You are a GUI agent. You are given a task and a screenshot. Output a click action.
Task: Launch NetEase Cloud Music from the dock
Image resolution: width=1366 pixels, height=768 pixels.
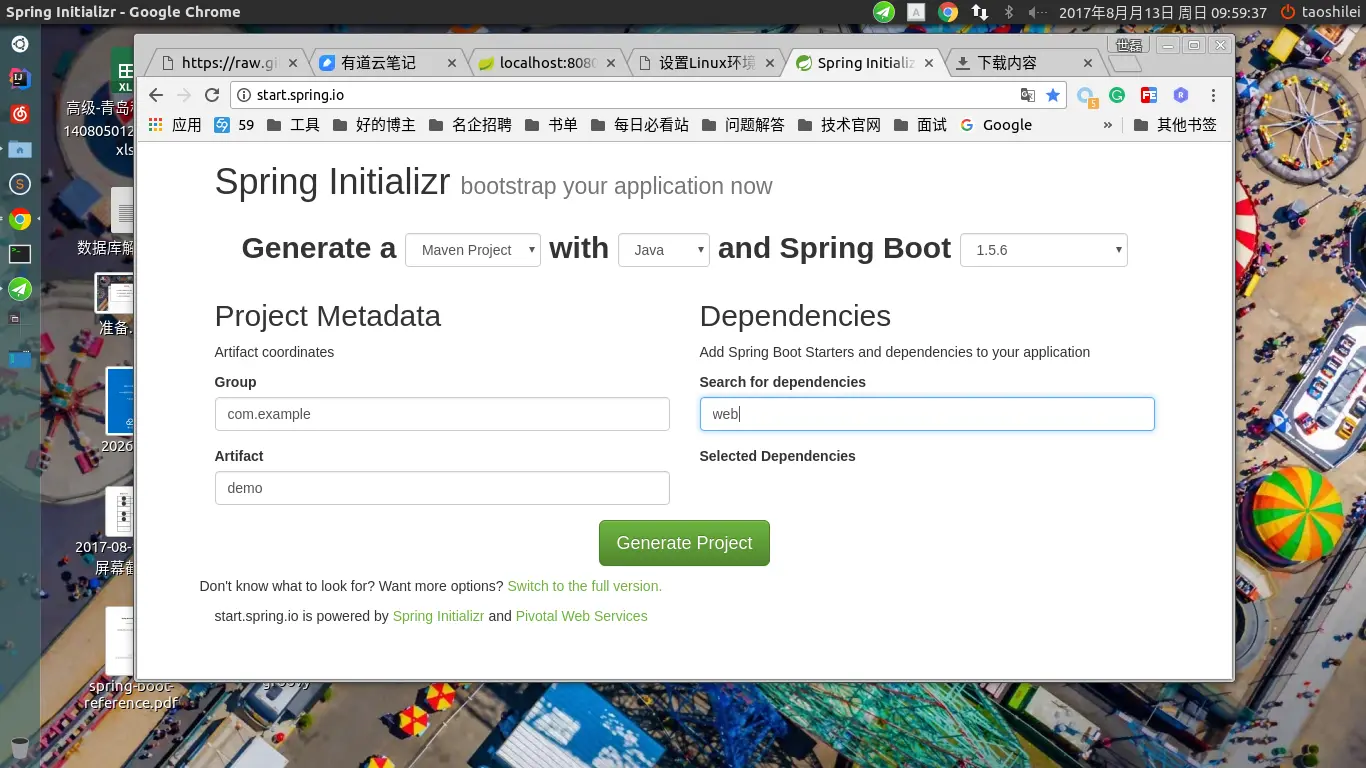pos(20,114)
